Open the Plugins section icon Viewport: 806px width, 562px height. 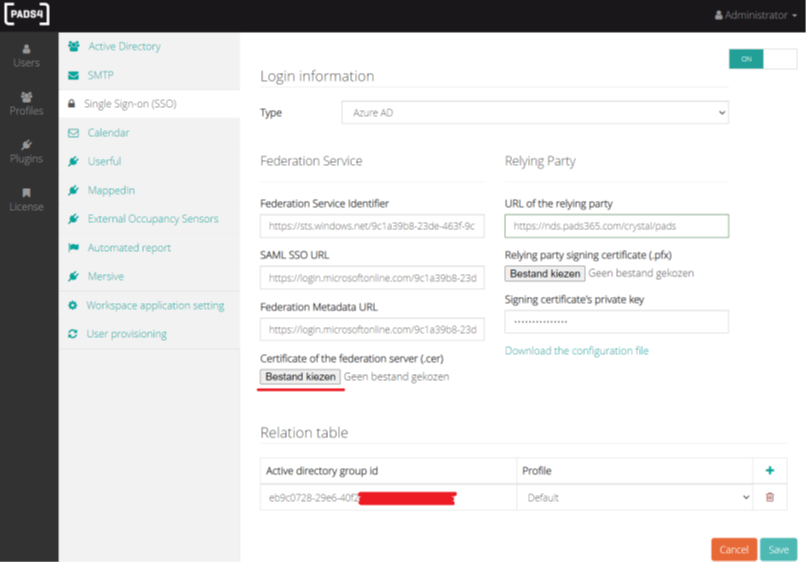[x=26, y=144]
